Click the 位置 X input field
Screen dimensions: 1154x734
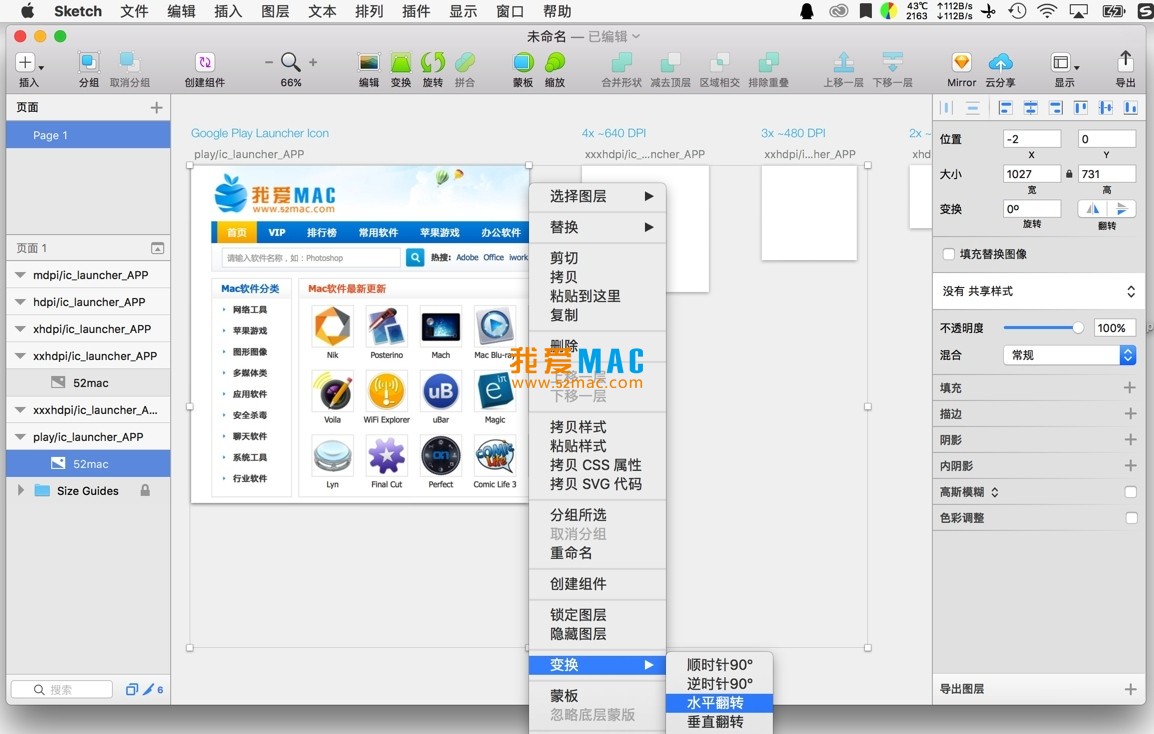tap(1032, 138)
